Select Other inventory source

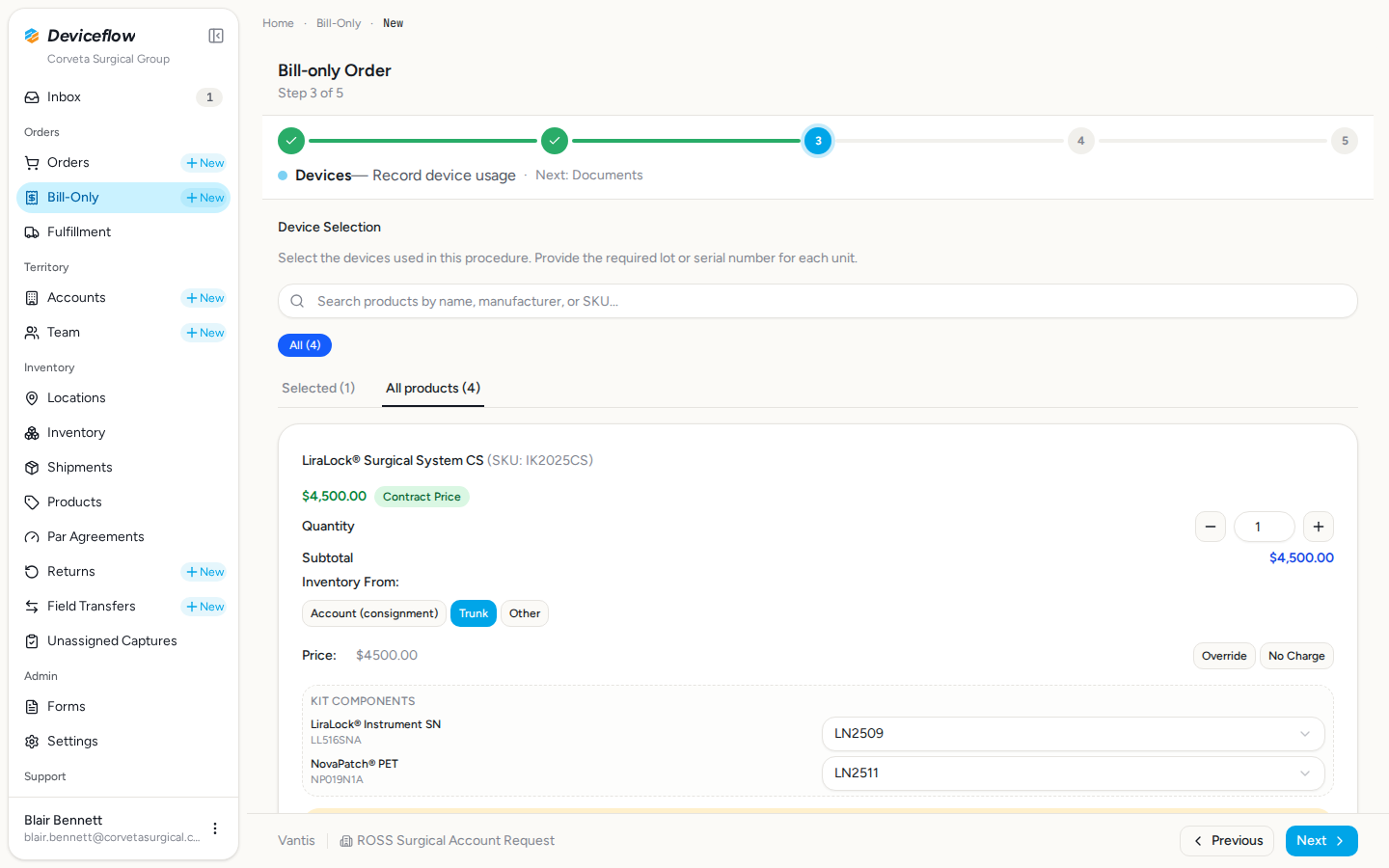pyautogui.click(x=525, y=613)
